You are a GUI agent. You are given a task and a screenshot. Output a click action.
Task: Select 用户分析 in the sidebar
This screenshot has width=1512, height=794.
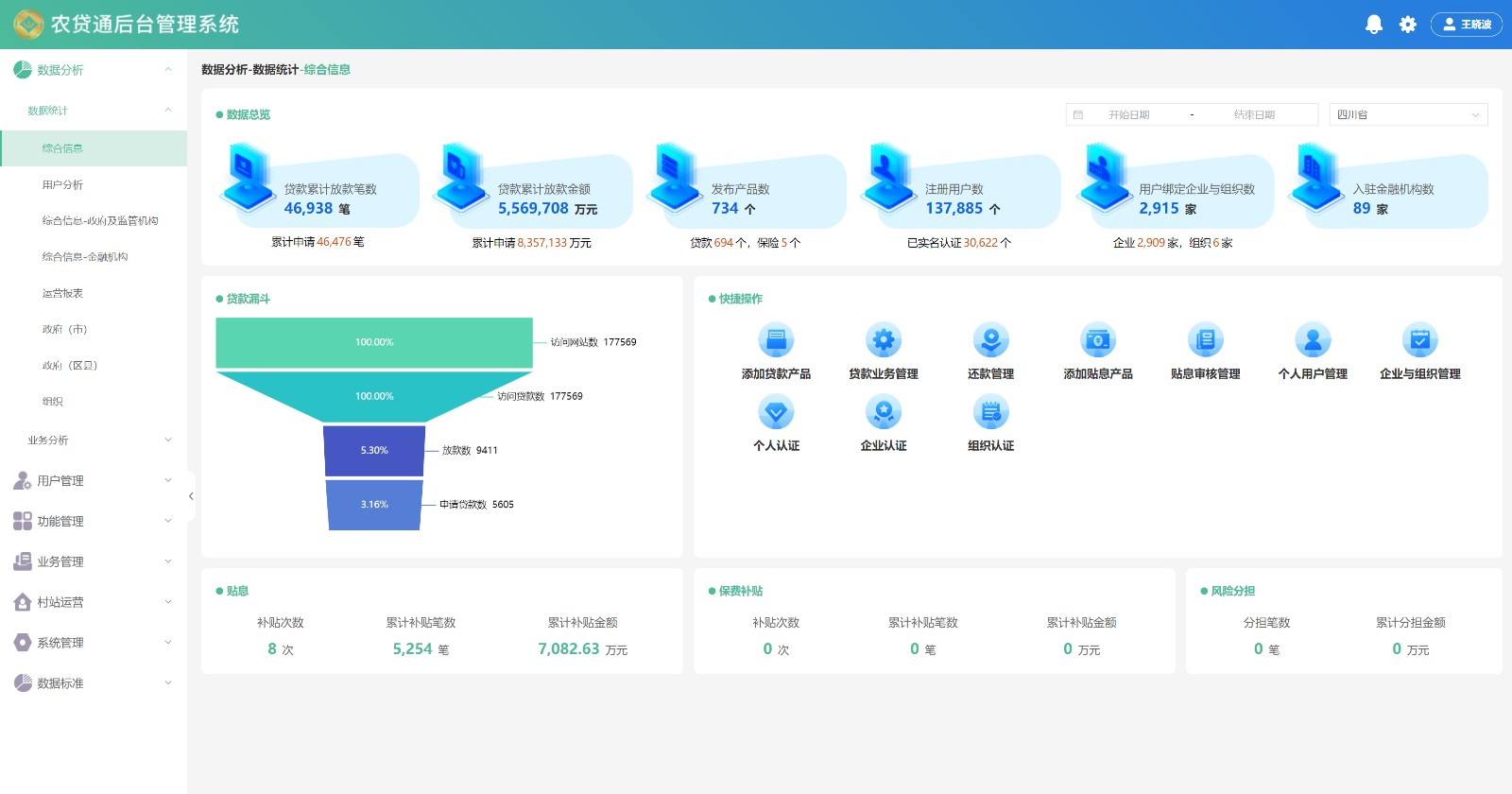(62, 184)
